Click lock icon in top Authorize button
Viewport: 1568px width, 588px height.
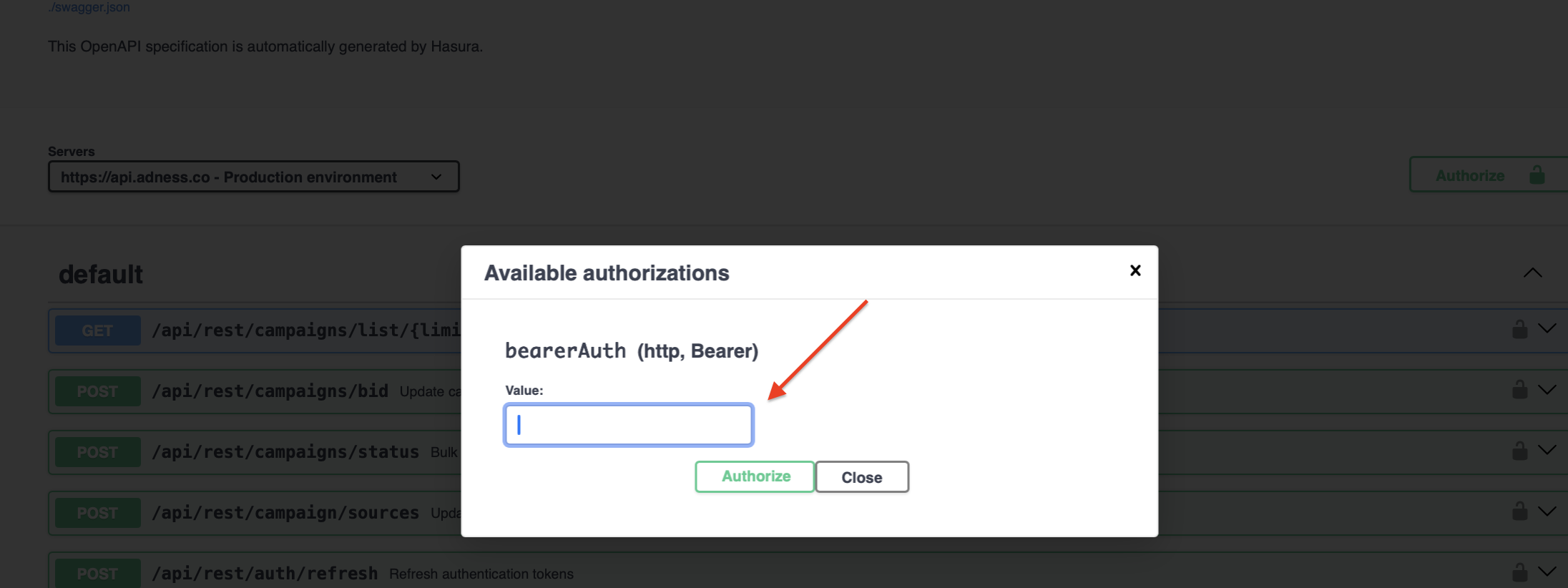pos(1537,175)
